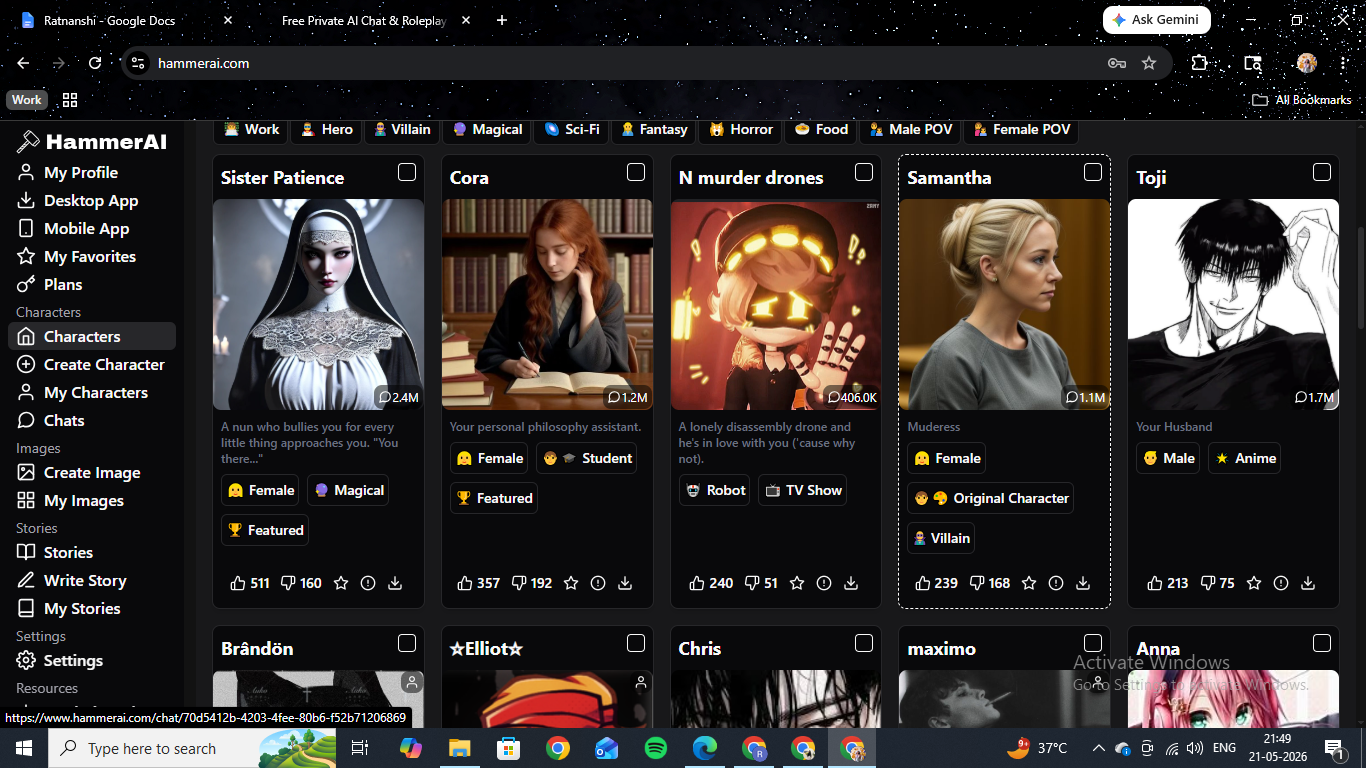Go to Desktop App page
The image size is (1366, 768).
coord(92,200)
